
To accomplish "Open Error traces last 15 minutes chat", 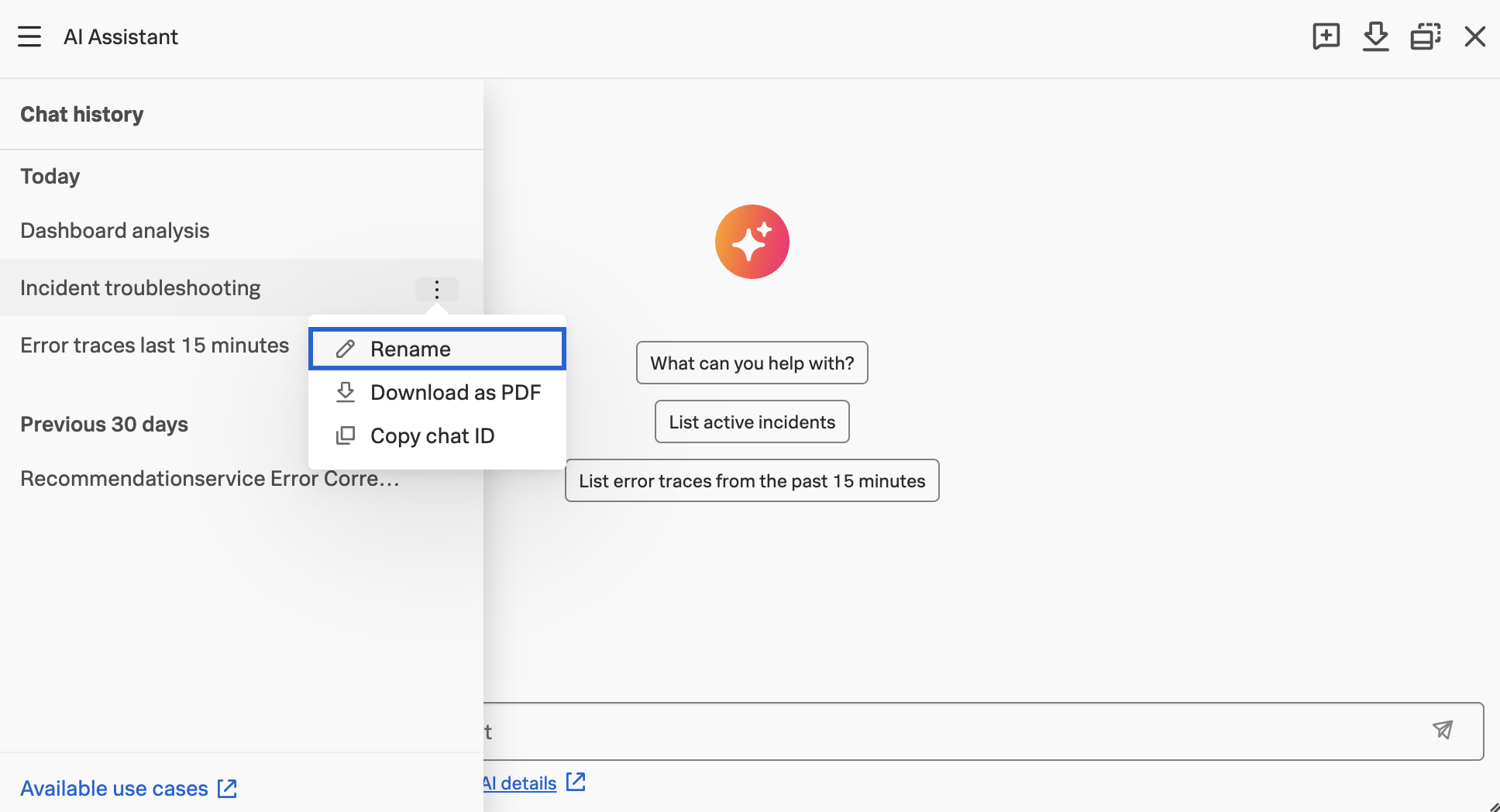I will coord(154,346).
